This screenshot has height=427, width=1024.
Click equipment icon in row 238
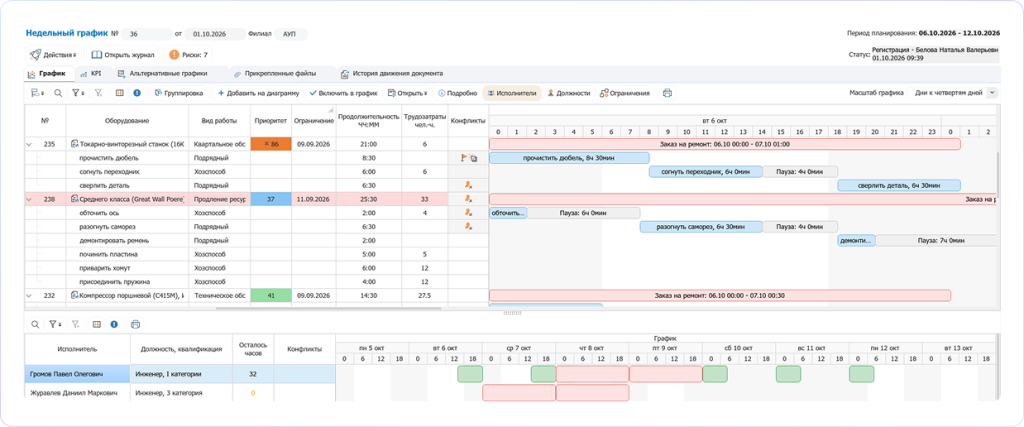[x=74, y=199]
